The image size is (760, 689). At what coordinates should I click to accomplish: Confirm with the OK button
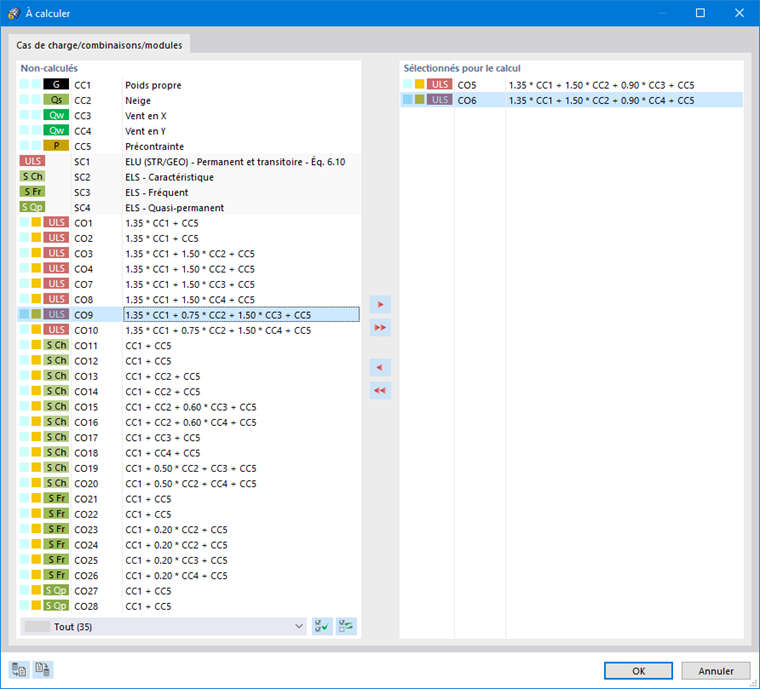tap(638, 671)
